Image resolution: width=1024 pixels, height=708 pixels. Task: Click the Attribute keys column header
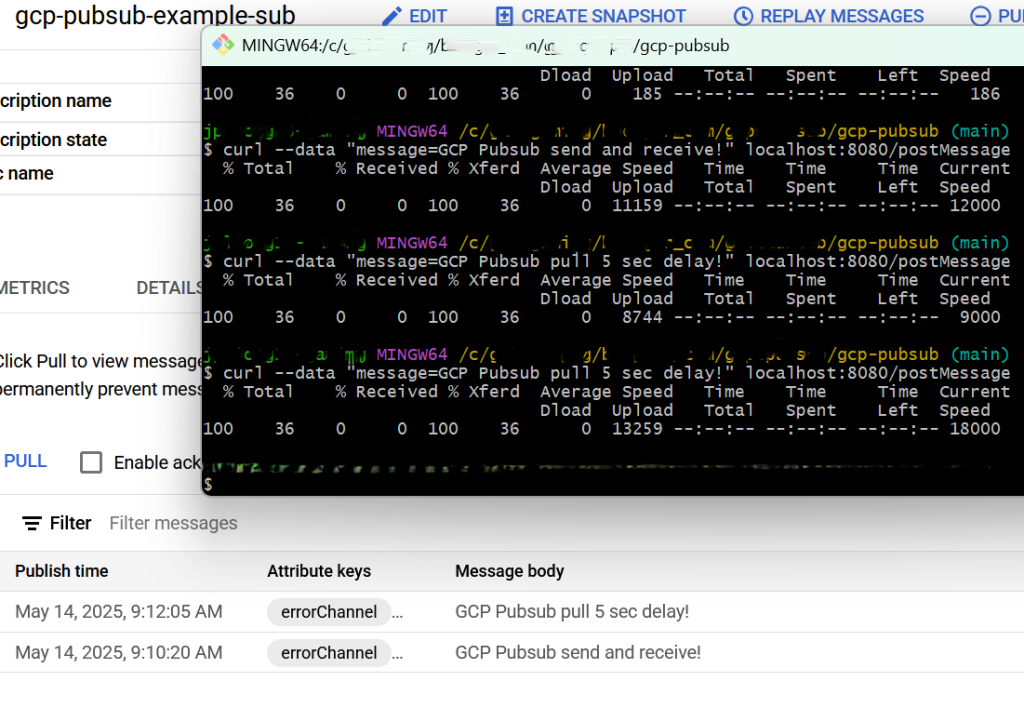pyautogui.click(x=319, y=571)
